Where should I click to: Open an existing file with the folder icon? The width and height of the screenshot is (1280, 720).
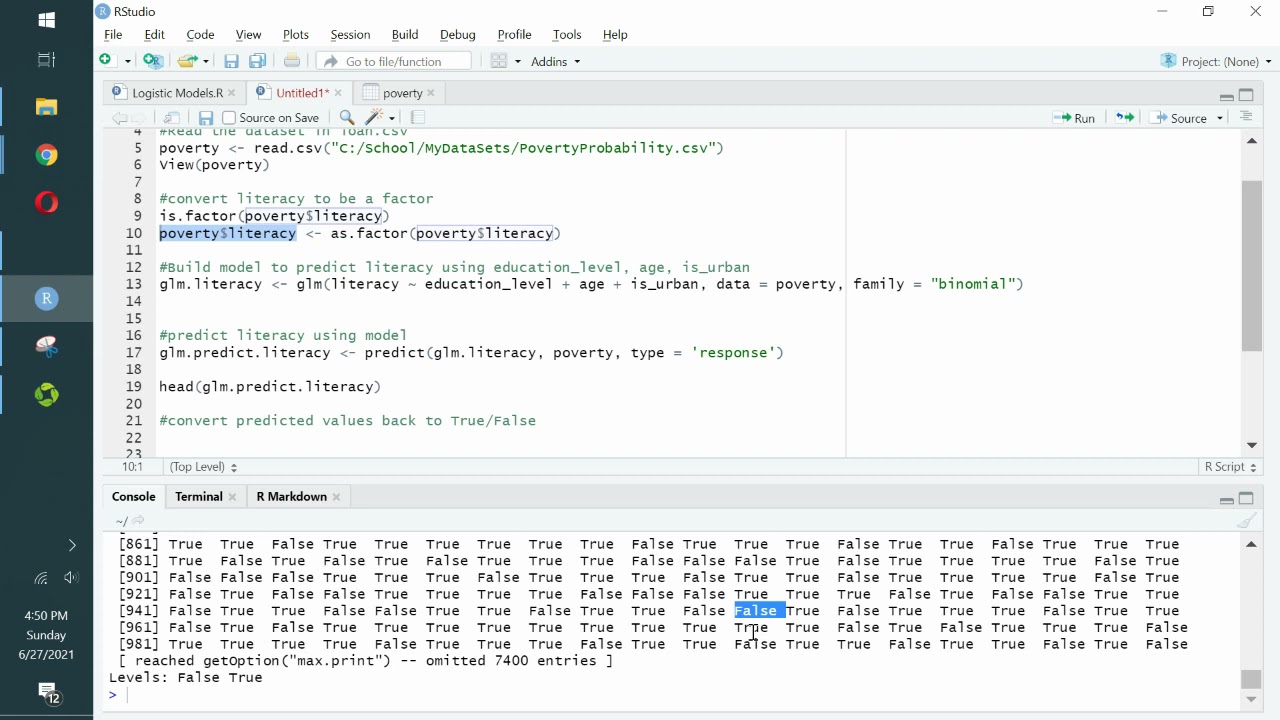coord(186,61)
